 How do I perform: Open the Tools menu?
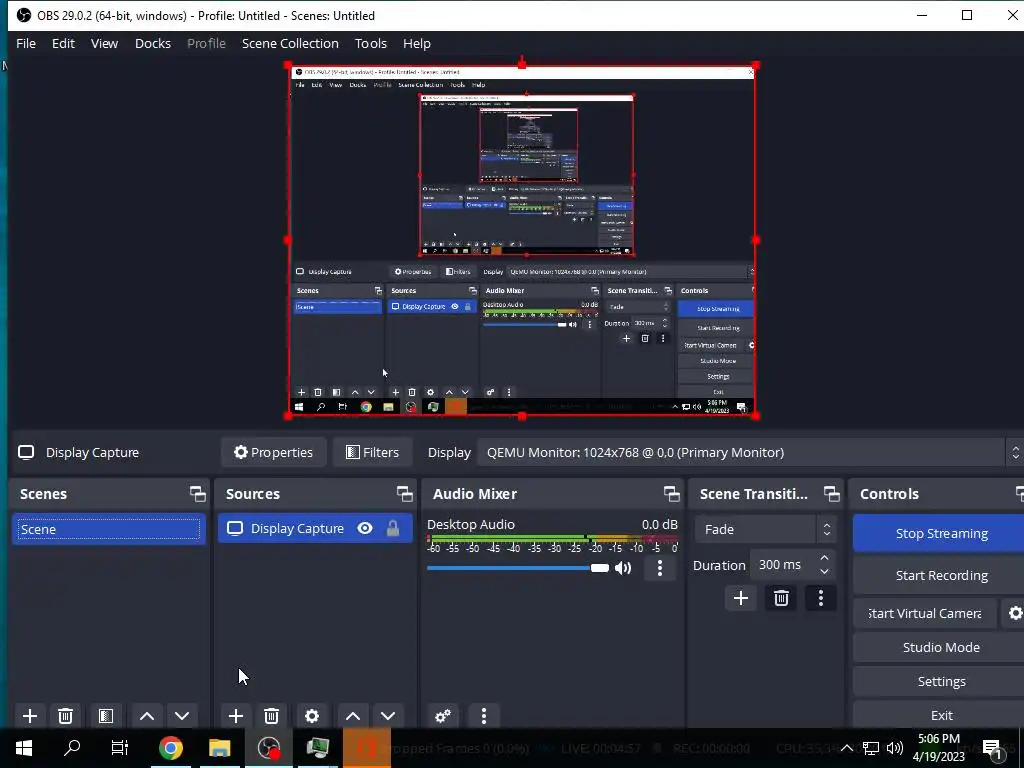(x=371, y=43)
